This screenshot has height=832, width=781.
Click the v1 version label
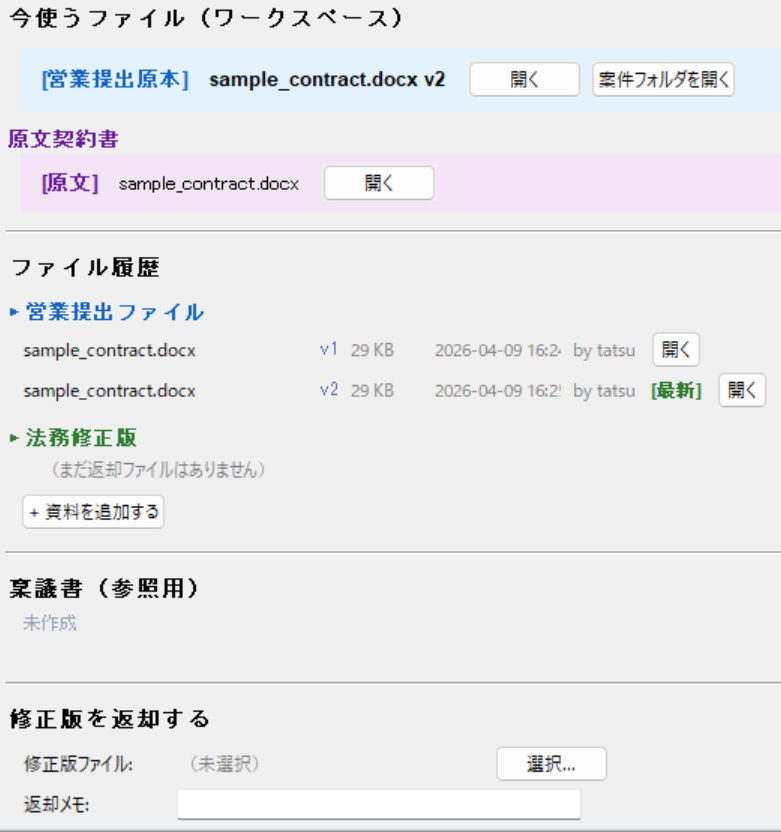pos(329,350)
